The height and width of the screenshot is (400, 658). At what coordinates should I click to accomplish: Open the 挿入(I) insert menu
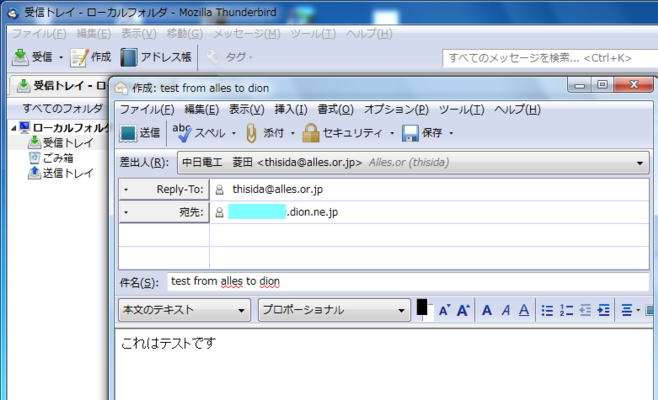tap(290, 110)
